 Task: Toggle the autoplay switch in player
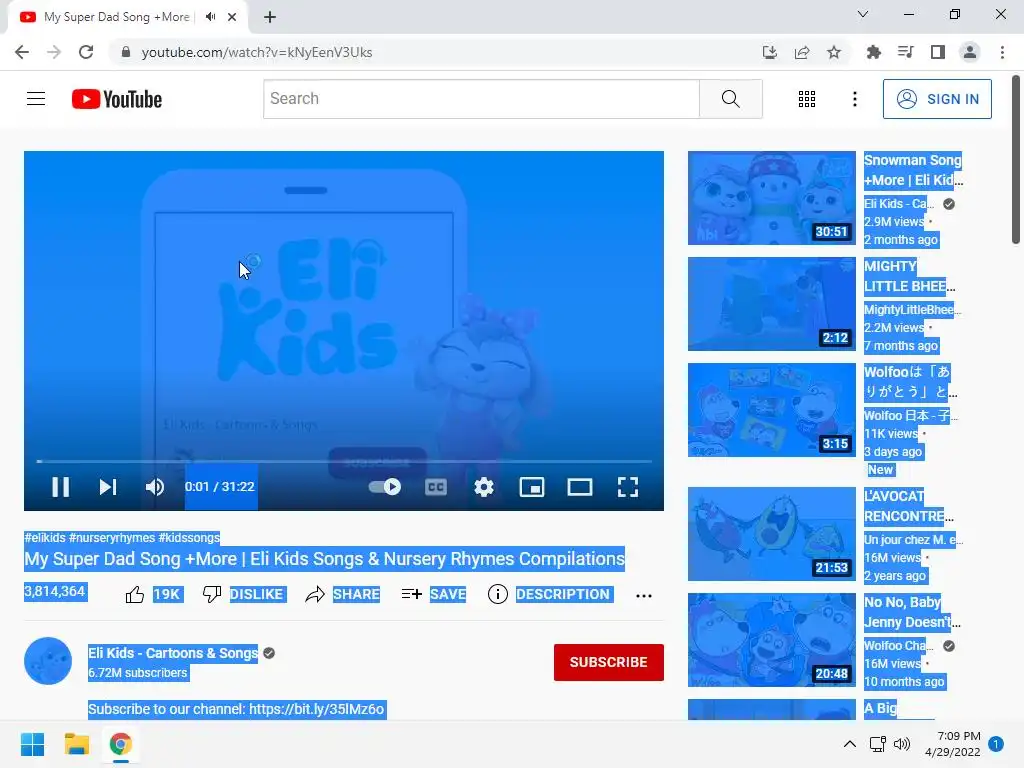[x=385, y=487]
